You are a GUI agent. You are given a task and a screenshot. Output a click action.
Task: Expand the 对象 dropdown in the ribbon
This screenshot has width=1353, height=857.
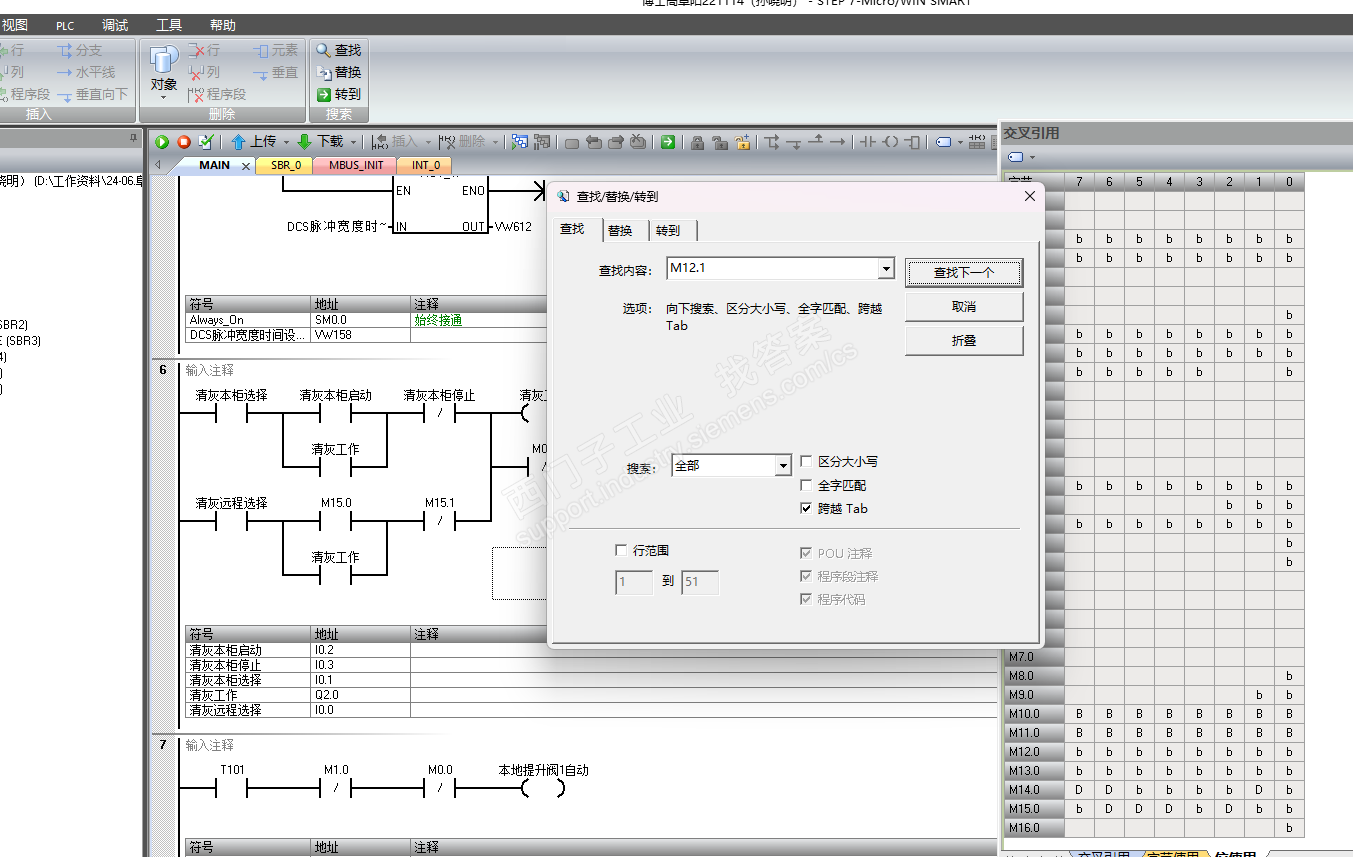[x=164, y=97]
